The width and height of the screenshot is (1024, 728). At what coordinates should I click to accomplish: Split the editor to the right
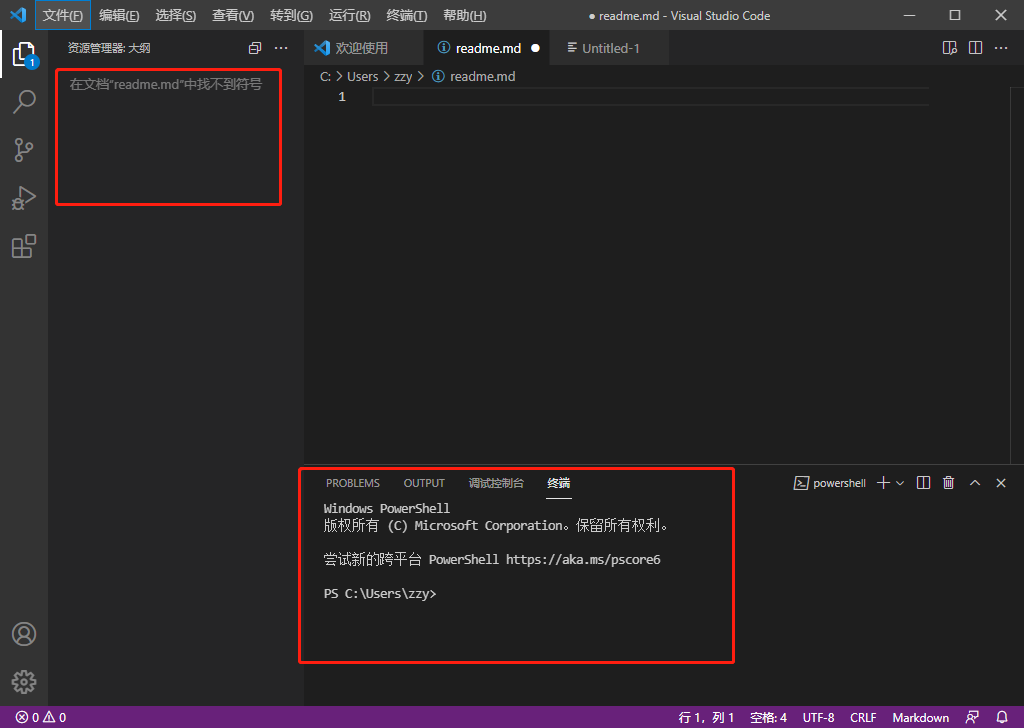coord(976,48)
